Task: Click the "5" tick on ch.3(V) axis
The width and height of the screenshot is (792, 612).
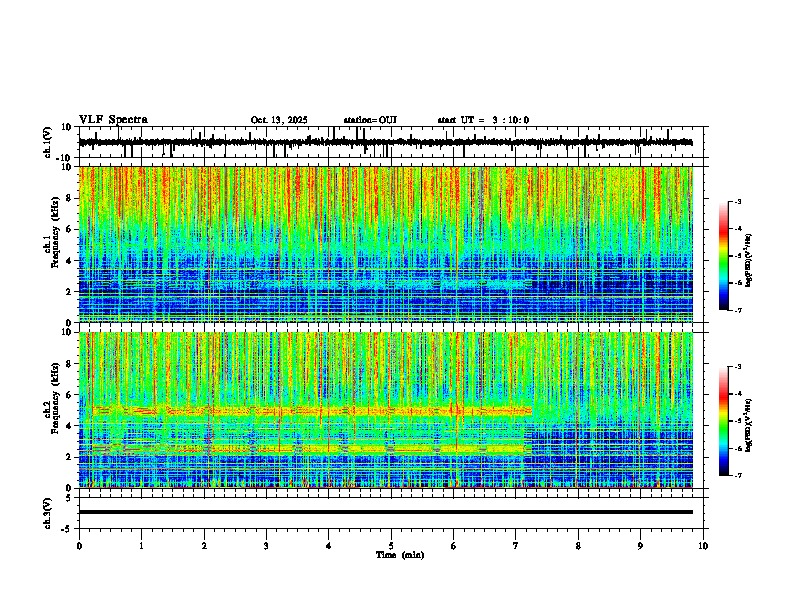Action: 70,497
